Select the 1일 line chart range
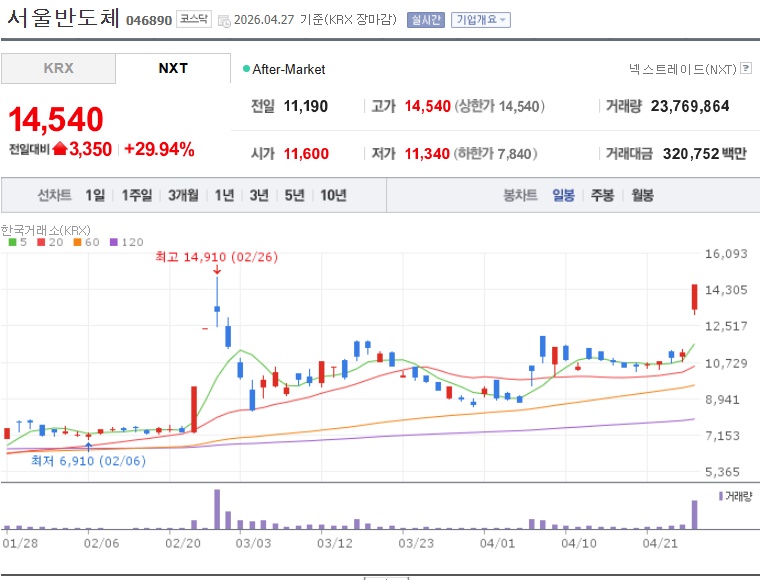The width and height of the screenshot is (760, 580). pyautogui.click(x=95, y=195)
